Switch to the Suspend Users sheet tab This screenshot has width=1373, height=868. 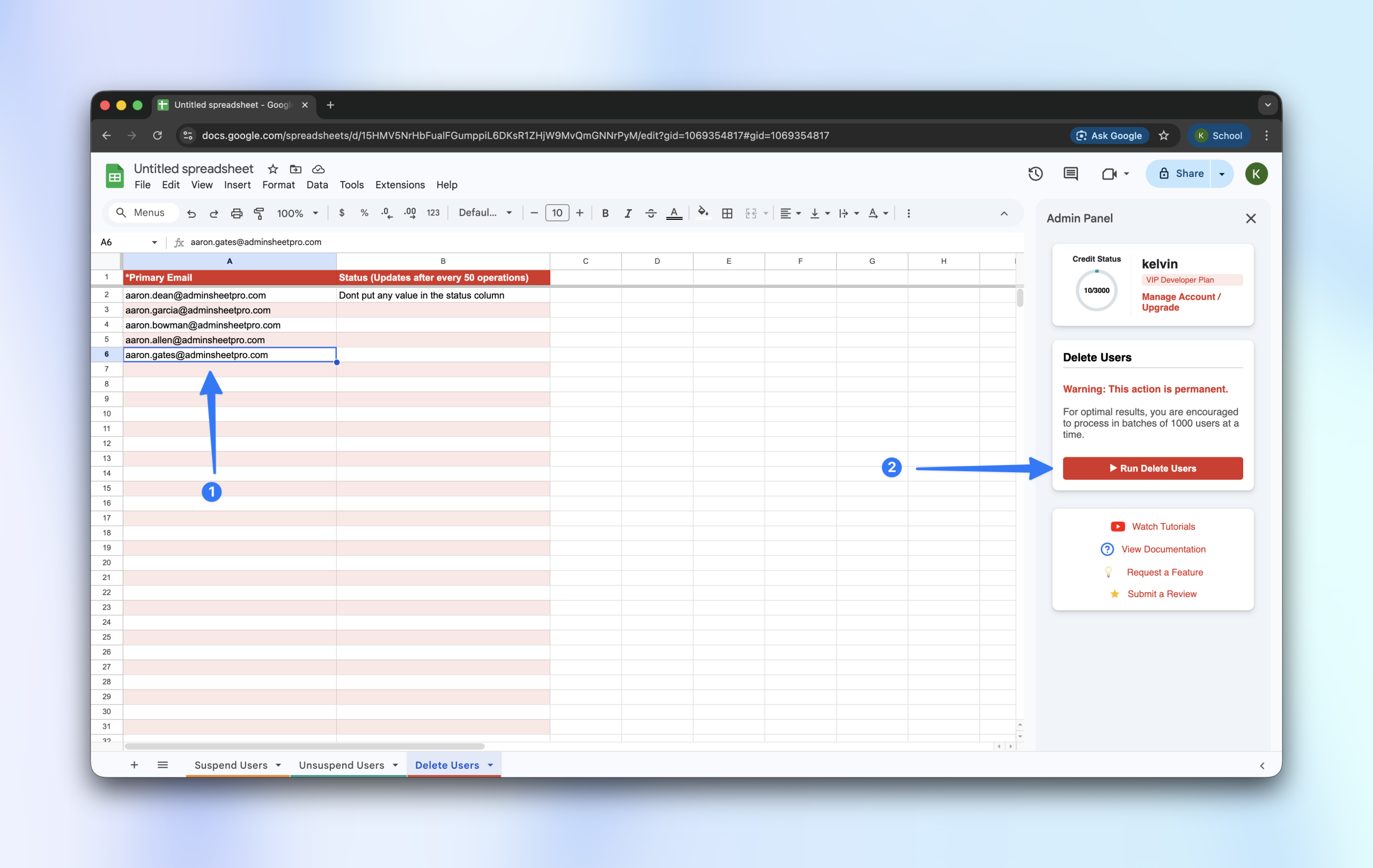pos(231,765)
